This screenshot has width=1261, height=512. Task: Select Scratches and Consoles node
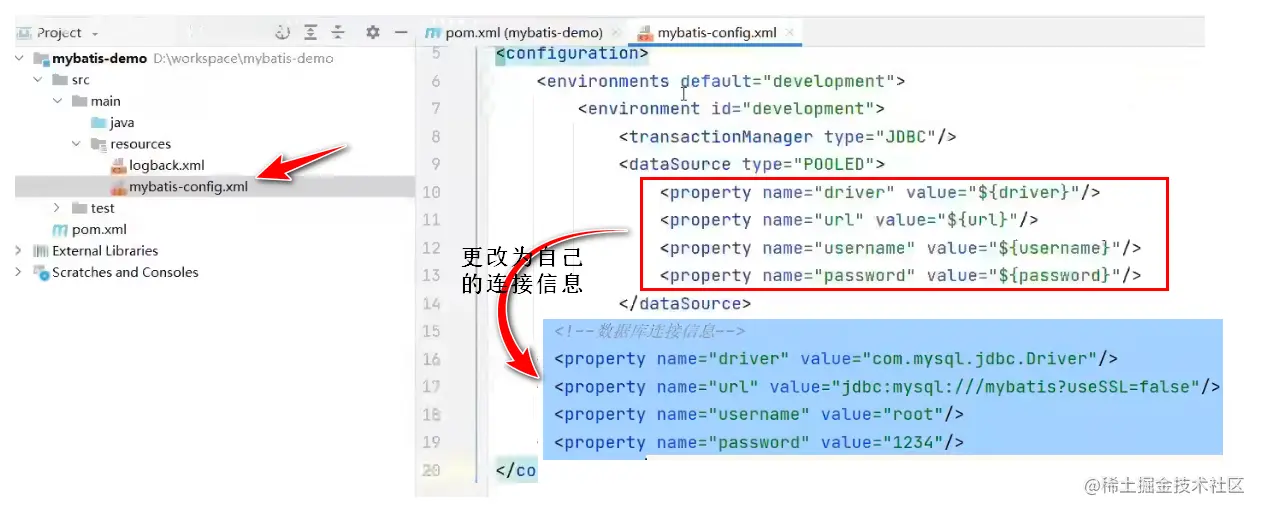(x=125, y=272)
